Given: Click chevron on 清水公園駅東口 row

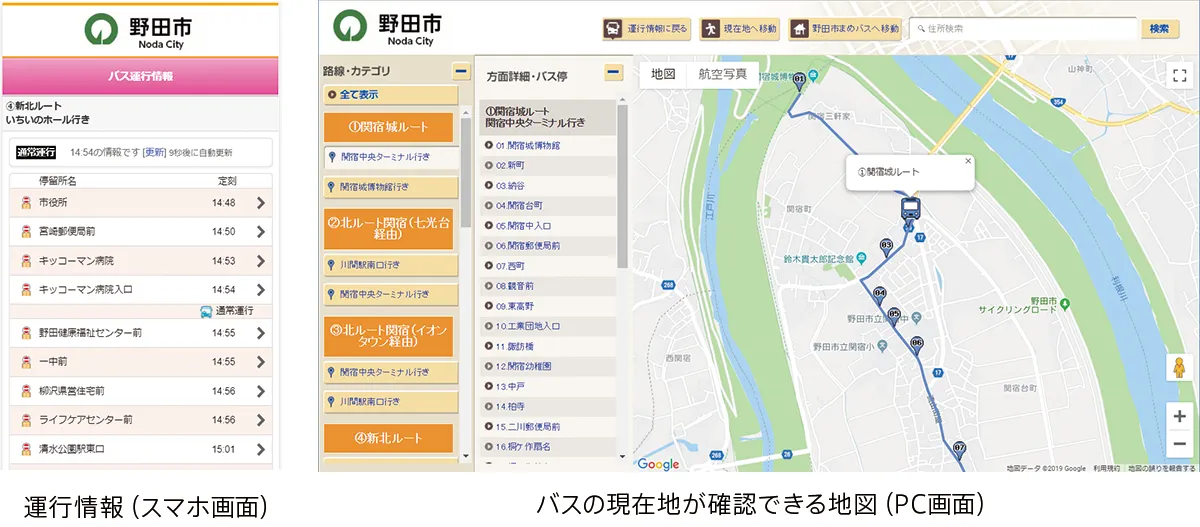Looking at the screenshot, I should pyautogui.click(x=261, y=449).
